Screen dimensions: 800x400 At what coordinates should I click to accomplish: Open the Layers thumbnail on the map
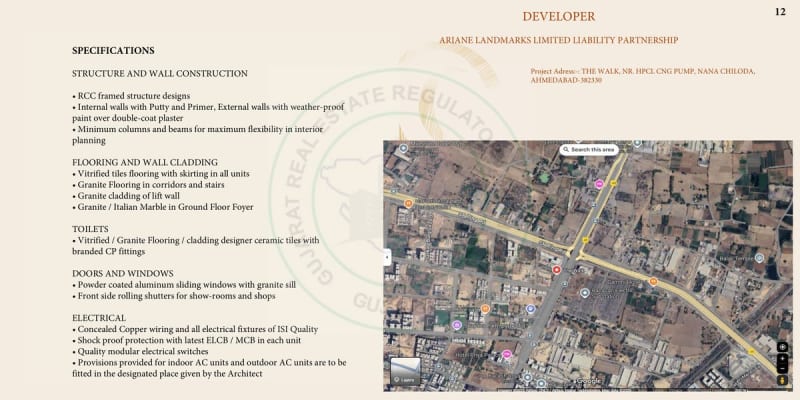tap(406, 371)
